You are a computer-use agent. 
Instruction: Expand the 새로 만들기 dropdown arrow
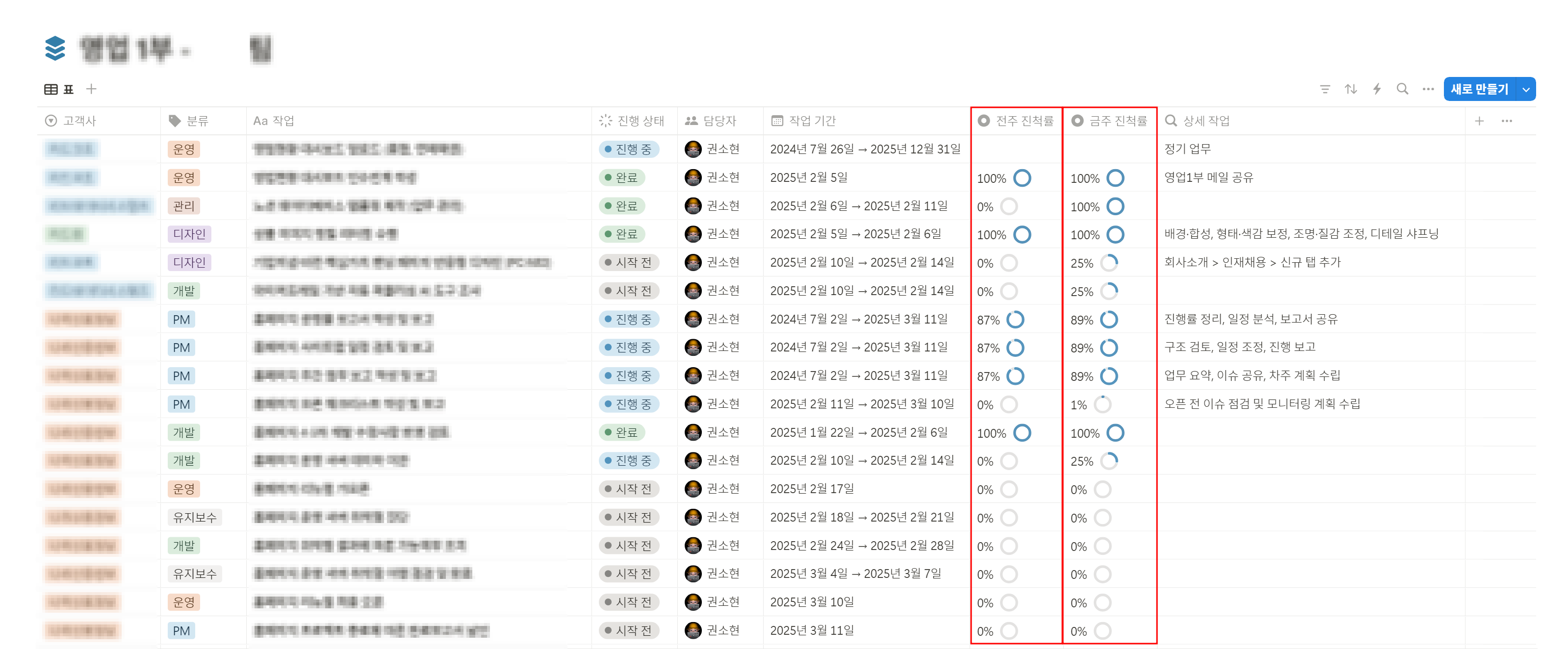pyautogui.click(x=1526, y=89)
